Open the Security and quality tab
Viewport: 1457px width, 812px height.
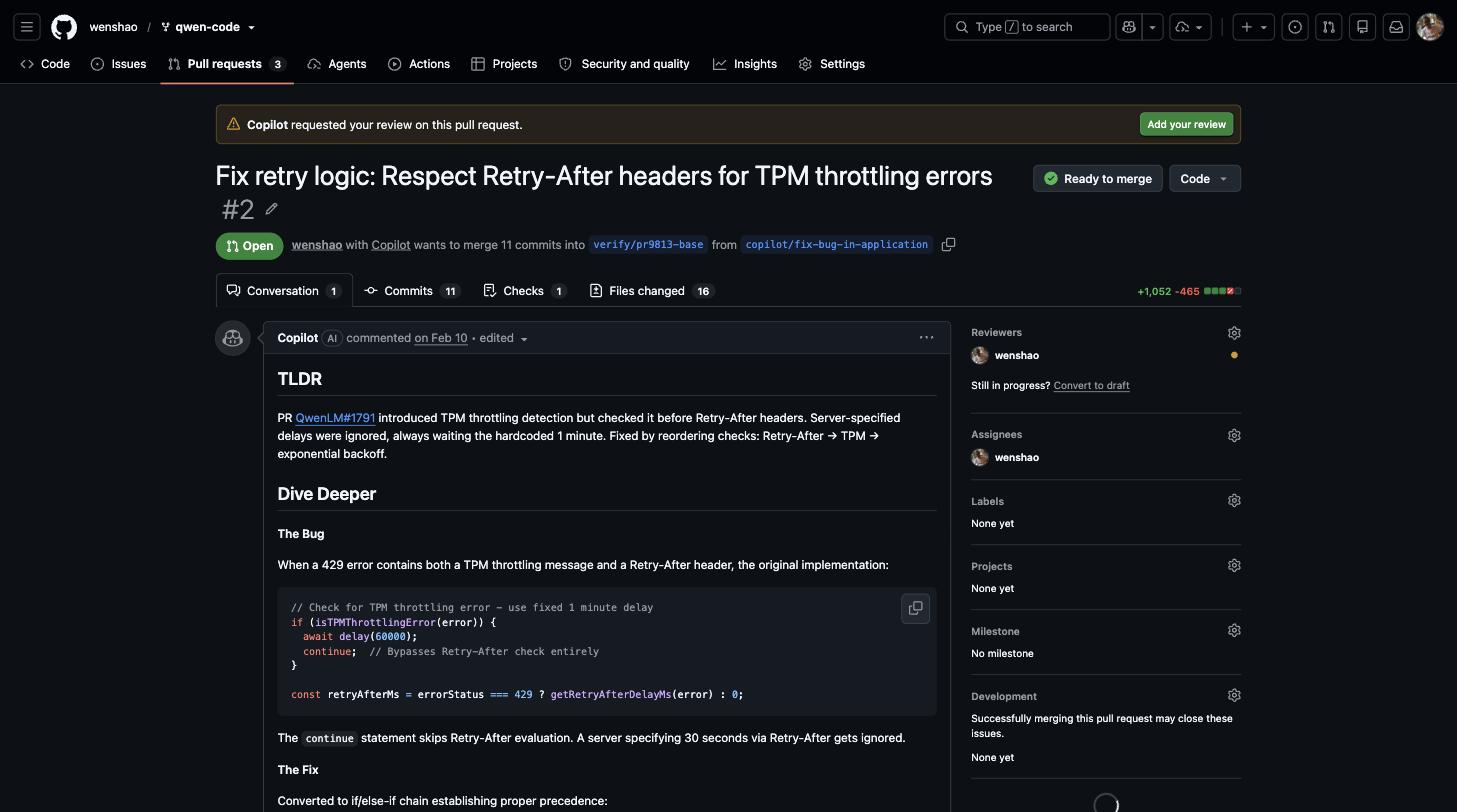(624, 64)
